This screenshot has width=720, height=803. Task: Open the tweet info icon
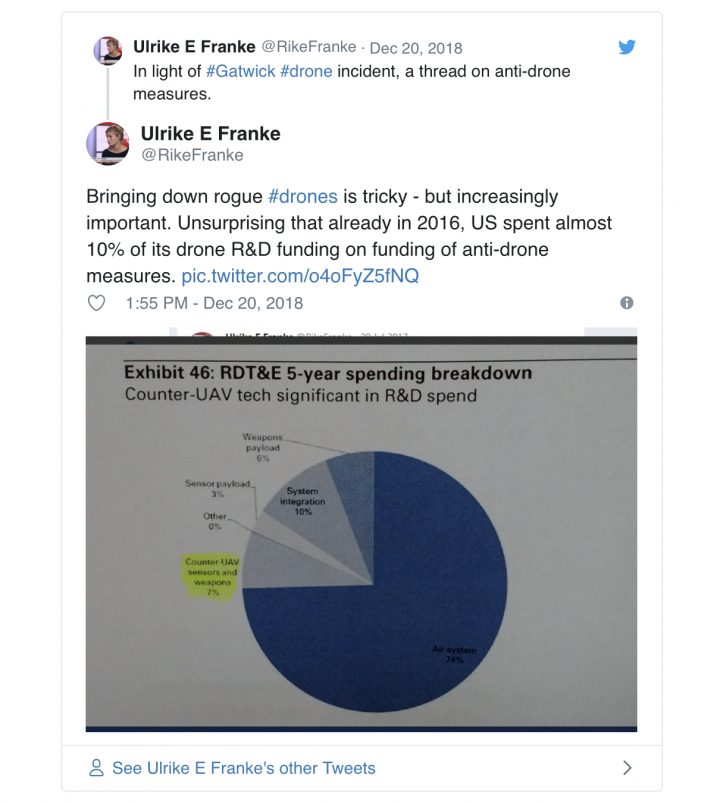point(626,303)
